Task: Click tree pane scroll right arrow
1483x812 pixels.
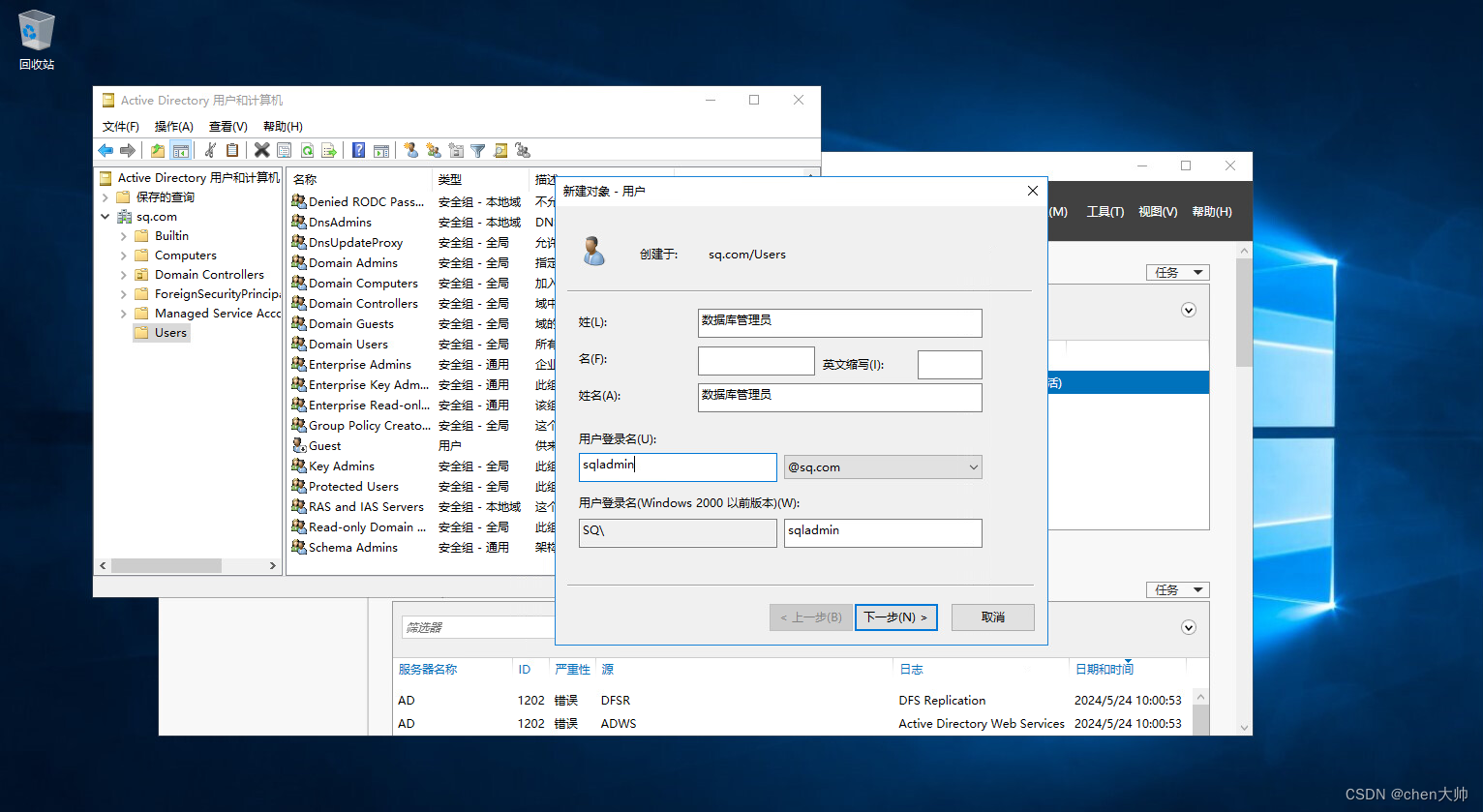Action: click(x=272, y=565)
